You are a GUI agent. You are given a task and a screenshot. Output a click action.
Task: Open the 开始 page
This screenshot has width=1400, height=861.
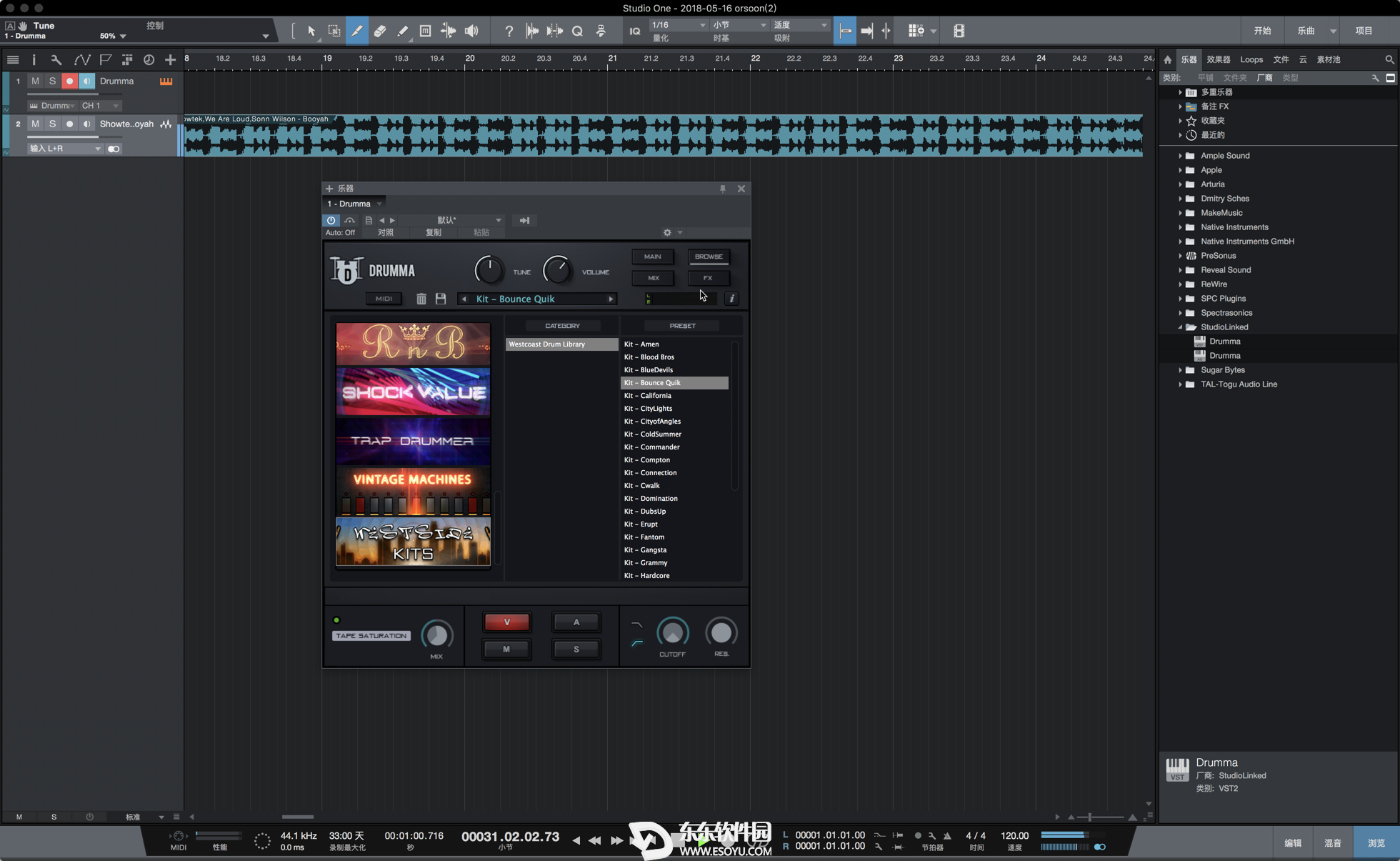click(x=1262, y=31)
